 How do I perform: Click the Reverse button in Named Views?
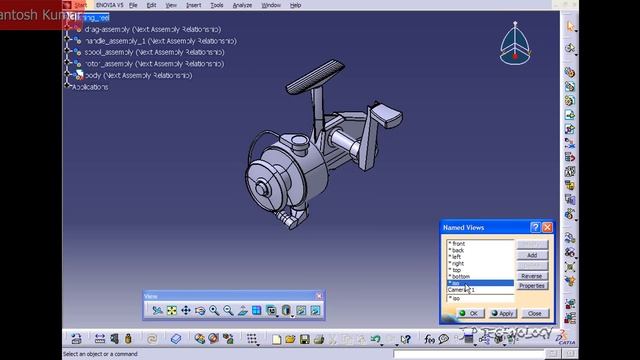click(x=532, y=276)
